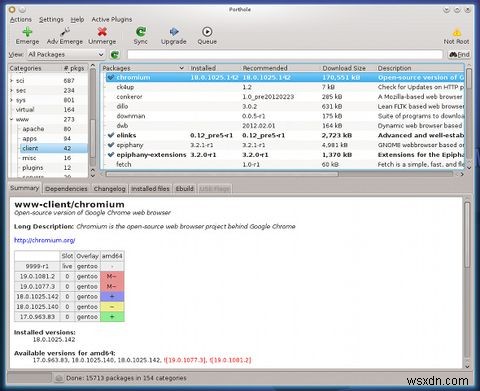
Task: Open the Help menu
Action: 77,19
